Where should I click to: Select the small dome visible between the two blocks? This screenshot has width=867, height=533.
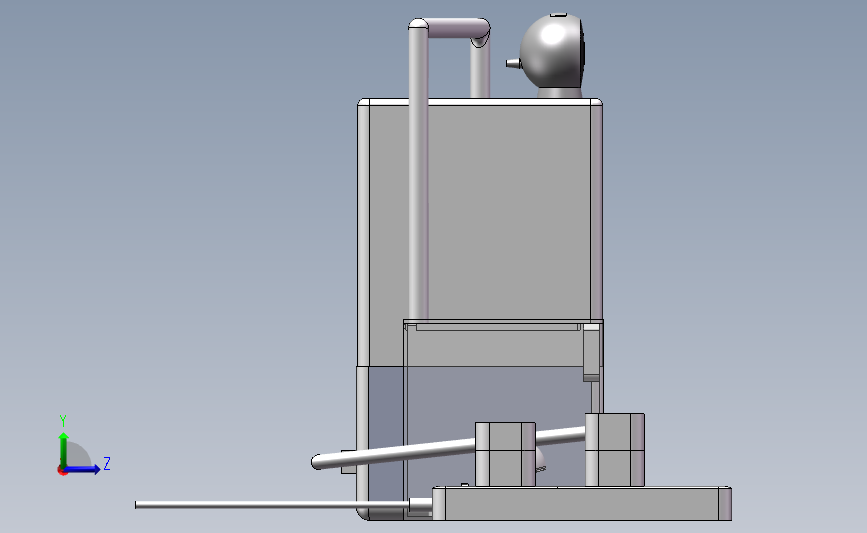[x=540, y=461]
